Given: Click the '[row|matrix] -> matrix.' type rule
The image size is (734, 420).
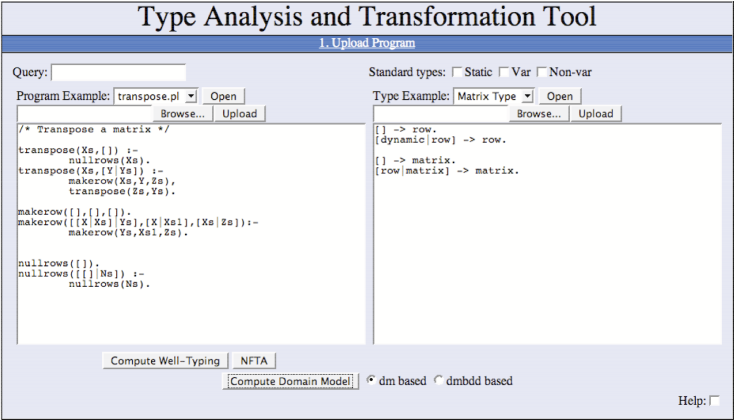Looking at the screenshot, I should click(447, 171).
